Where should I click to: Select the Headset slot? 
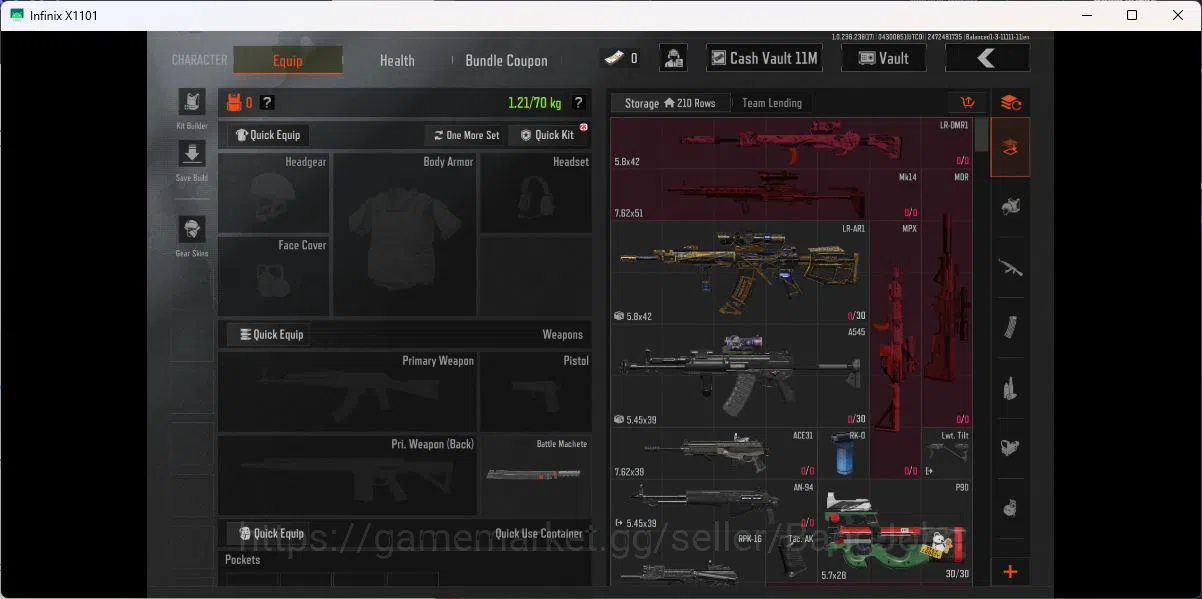pos(535,193)
